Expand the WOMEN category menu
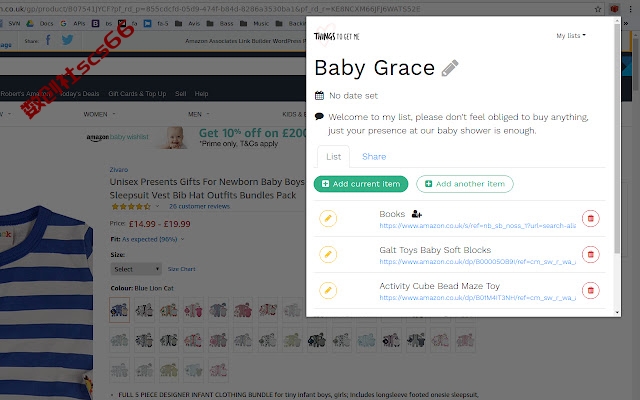The width and height of the screenshot is (640, 400). [99, 114]
